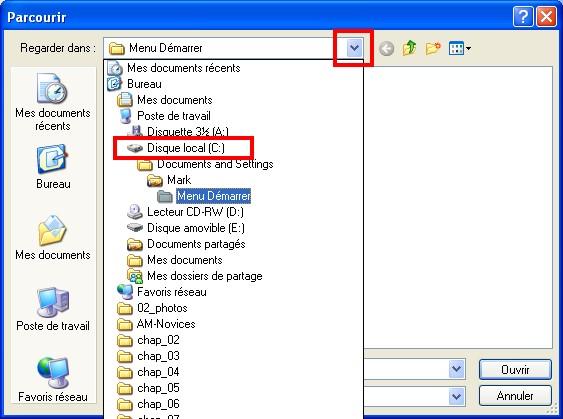The width and height of the screenshot is (563, 419).
Task: Create a new folder icon
Action: coord(433,48)
